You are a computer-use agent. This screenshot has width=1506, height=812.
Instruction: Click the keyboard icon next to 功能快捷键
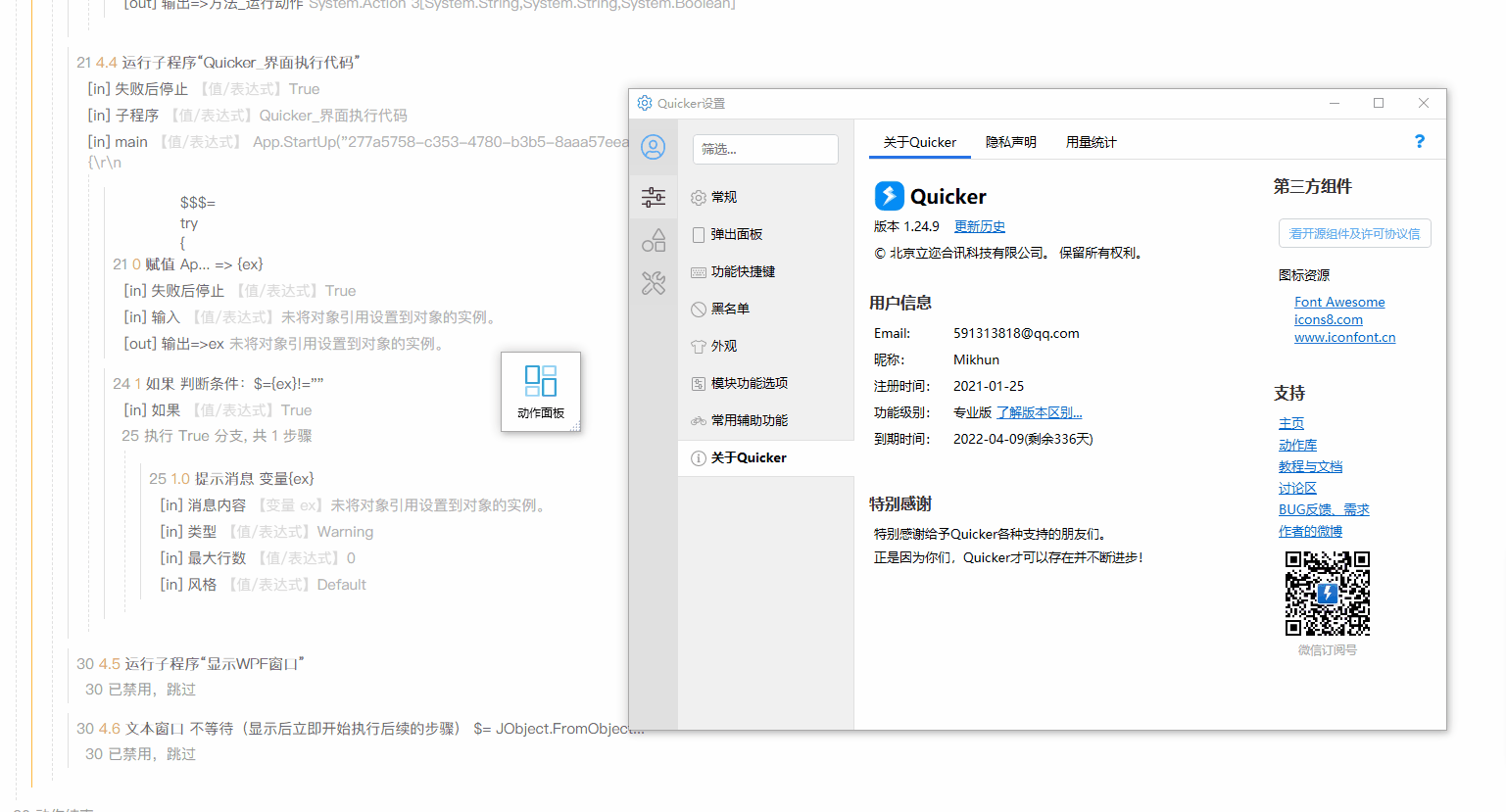698,271
